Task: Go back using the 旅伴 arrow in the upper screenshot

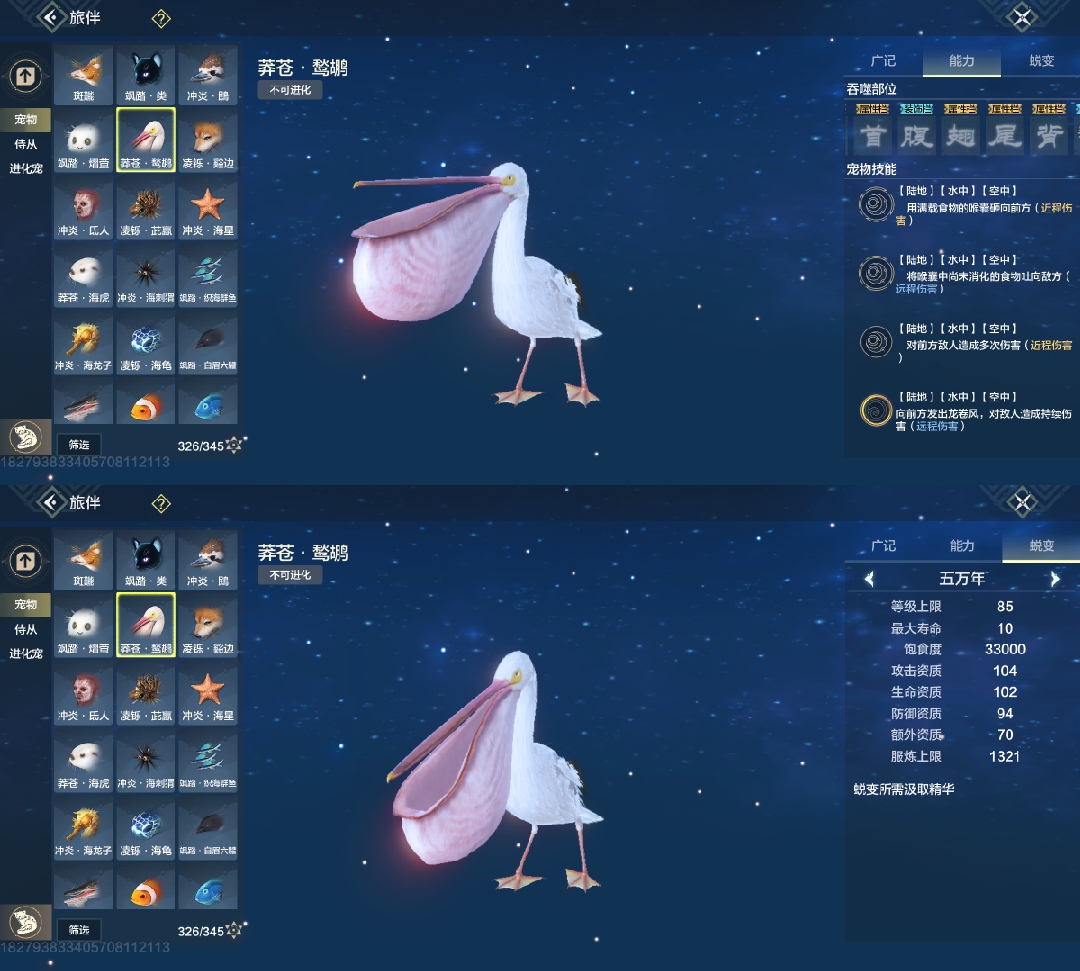Action: pos(51,17)
